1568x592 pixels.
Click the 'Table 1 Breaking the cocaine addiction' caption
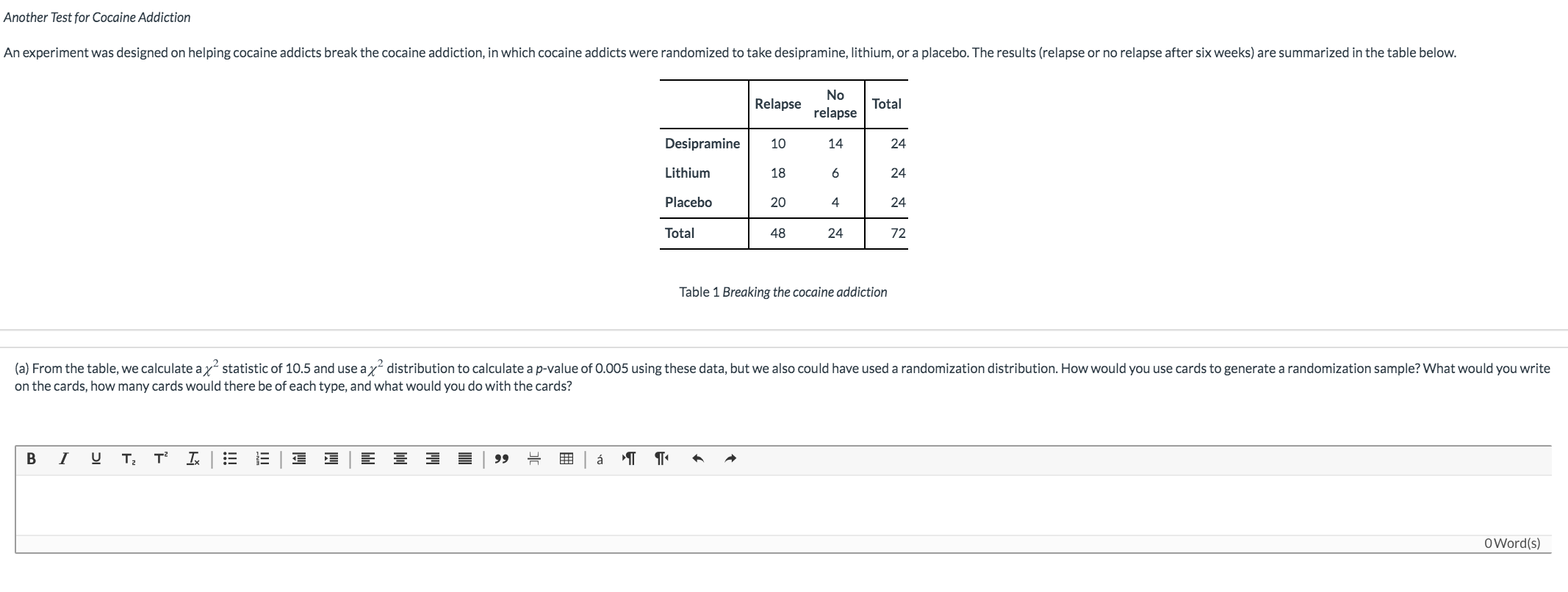(783, 292)
